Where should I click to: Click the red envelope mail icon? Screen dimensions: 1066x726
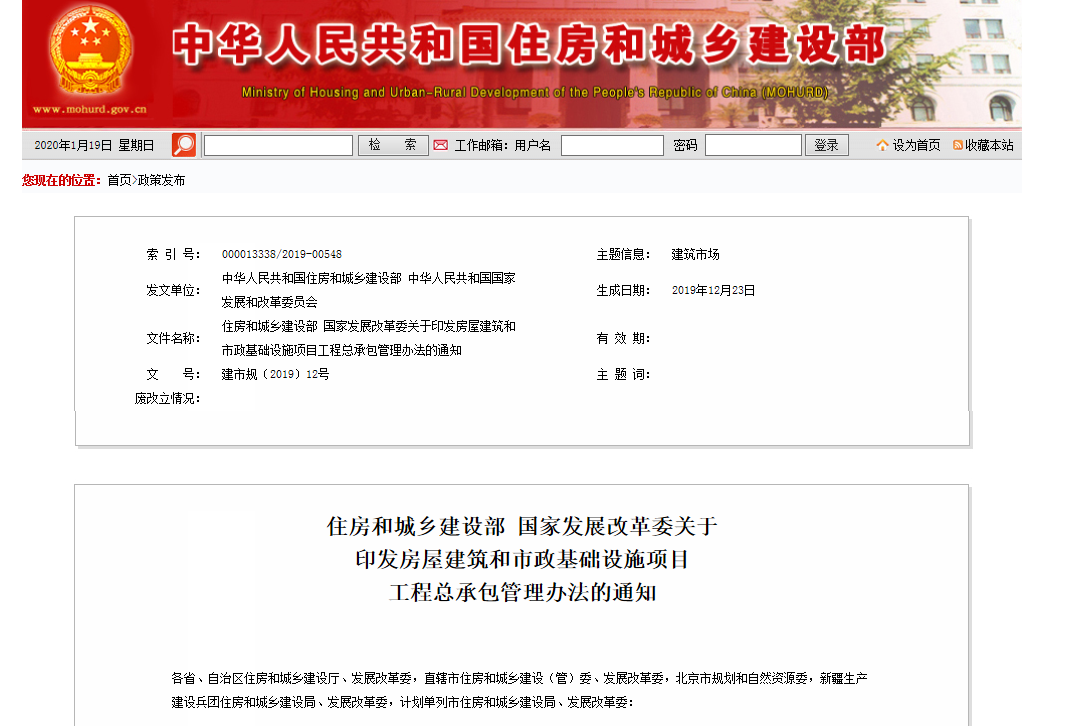pyautogui.click(x=440, y=145)
